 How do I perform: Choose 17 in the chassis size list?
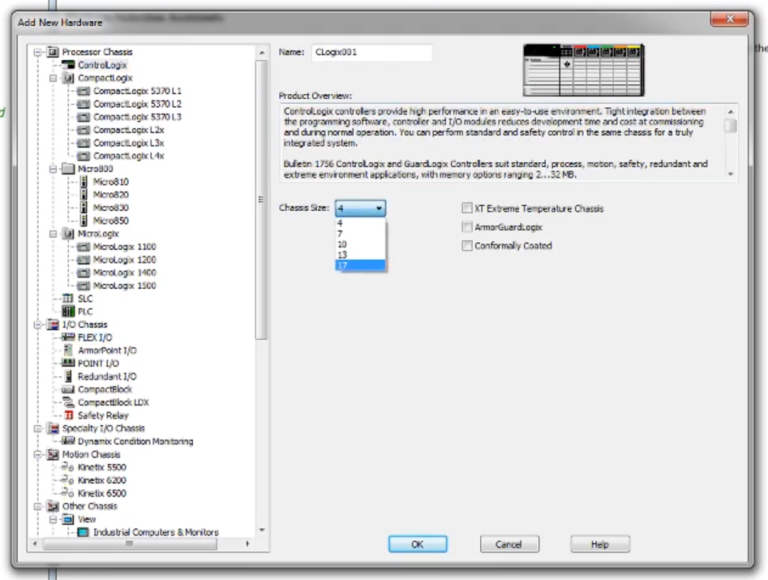[x=360, y=265]
